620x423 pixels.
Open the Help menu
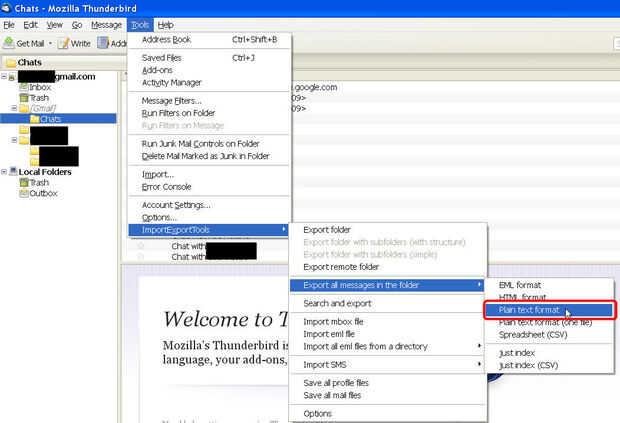165,25
